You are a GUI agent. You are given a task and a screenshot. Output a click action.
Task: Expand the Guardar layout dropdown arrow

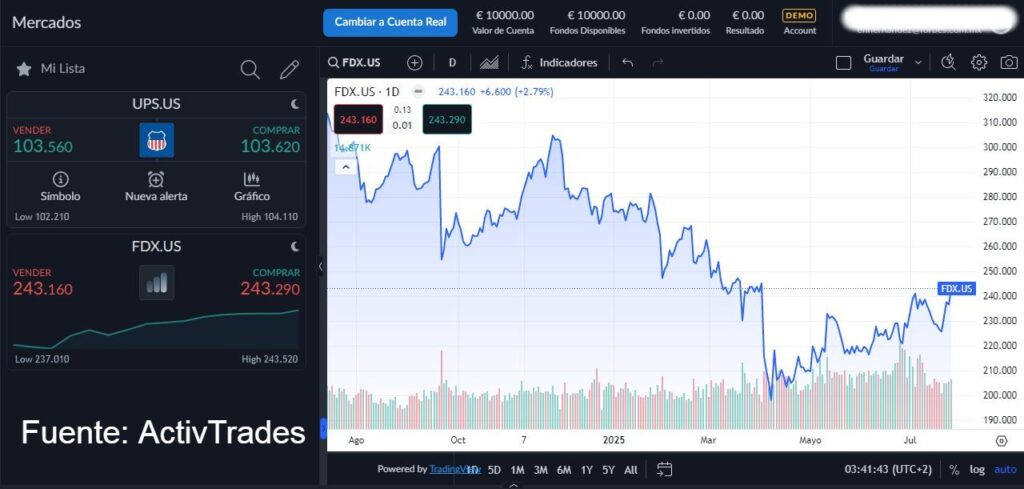918,62
